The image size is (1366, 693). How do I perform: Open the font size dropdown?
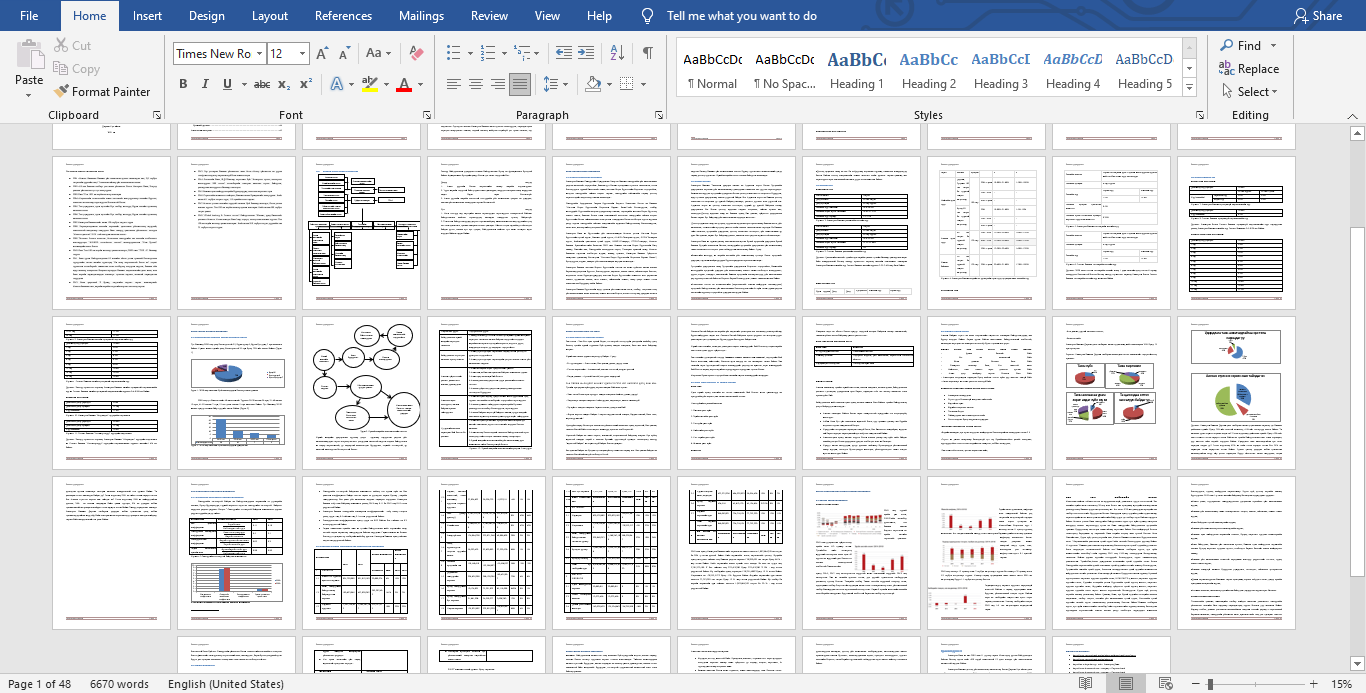pos(302,53)
